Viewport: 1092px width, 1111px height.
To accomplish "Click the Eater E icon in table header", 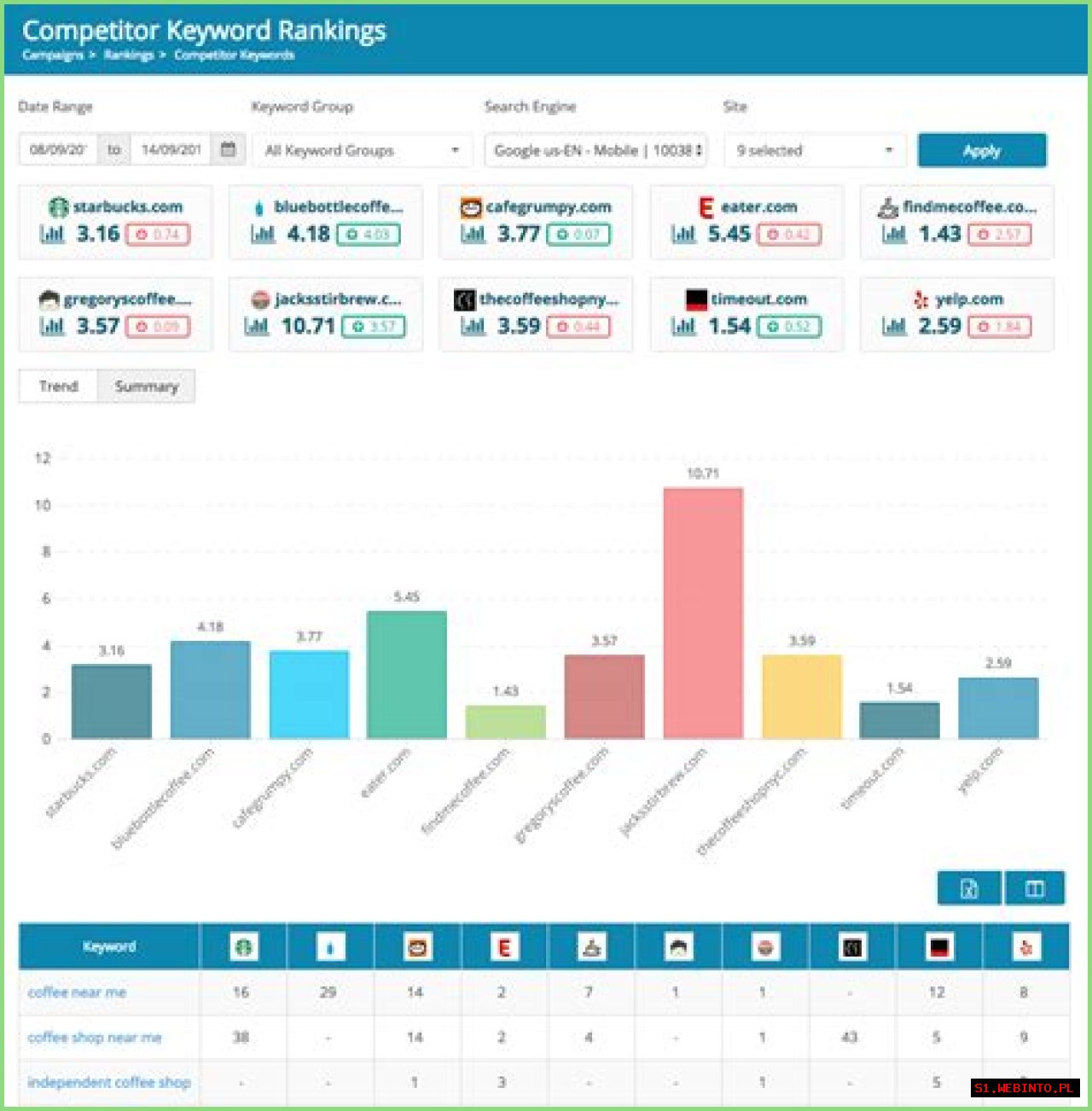I will point(504,946).
